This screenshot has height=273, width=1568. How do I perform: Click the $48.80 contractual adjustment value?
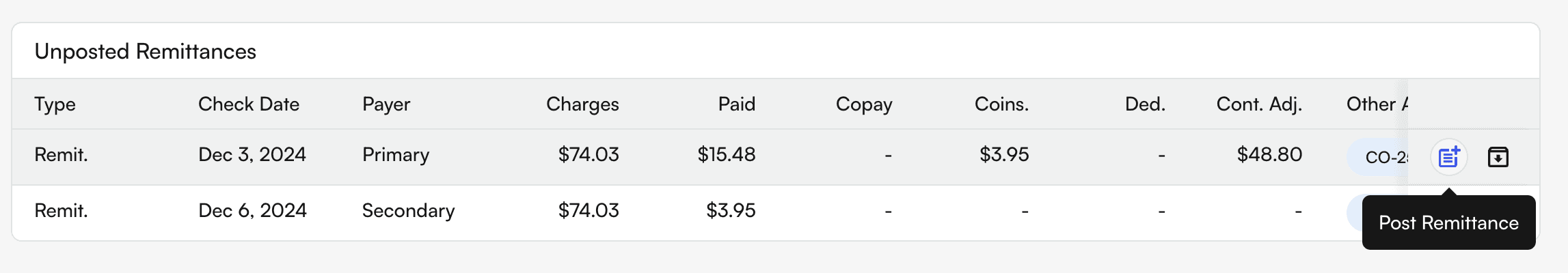[1269, 155]
